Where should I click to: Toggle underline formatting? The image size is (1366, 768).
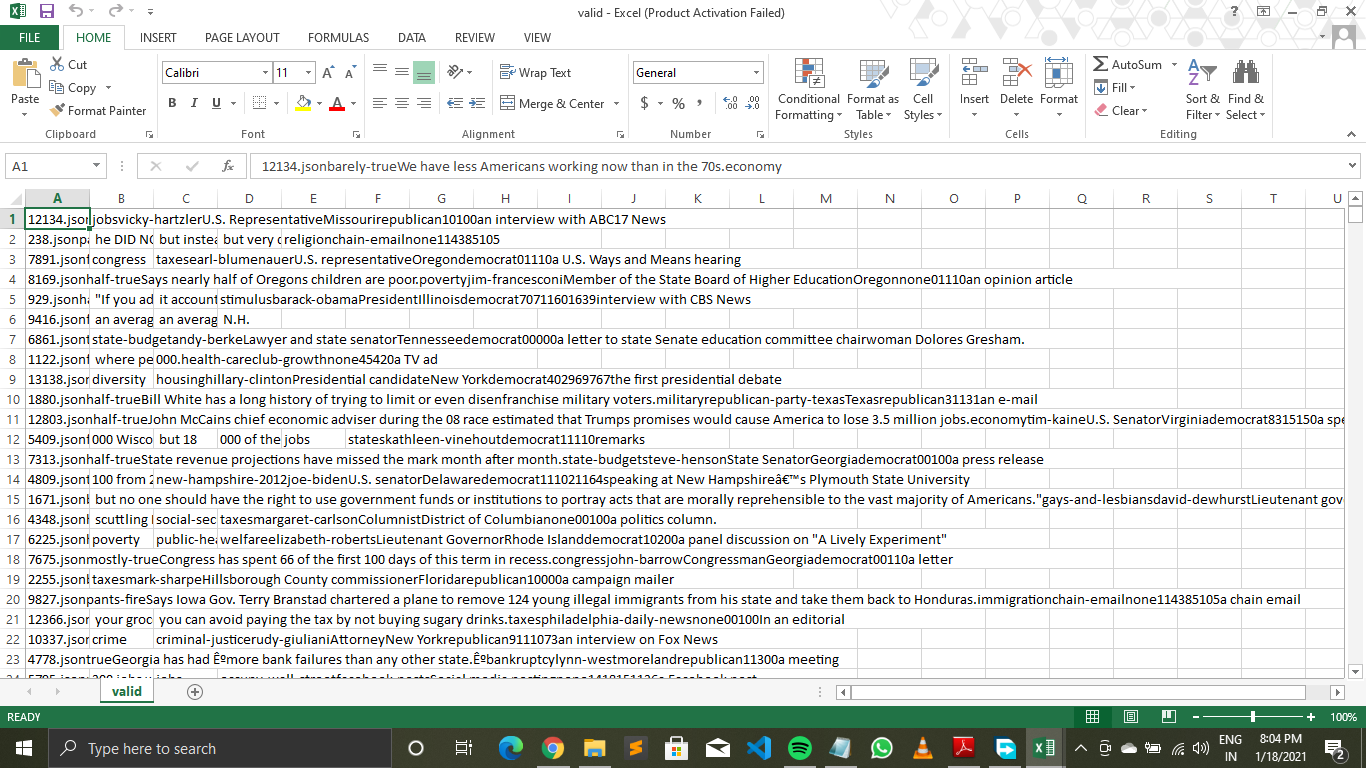pyautogui.click(x=218, y=103)
